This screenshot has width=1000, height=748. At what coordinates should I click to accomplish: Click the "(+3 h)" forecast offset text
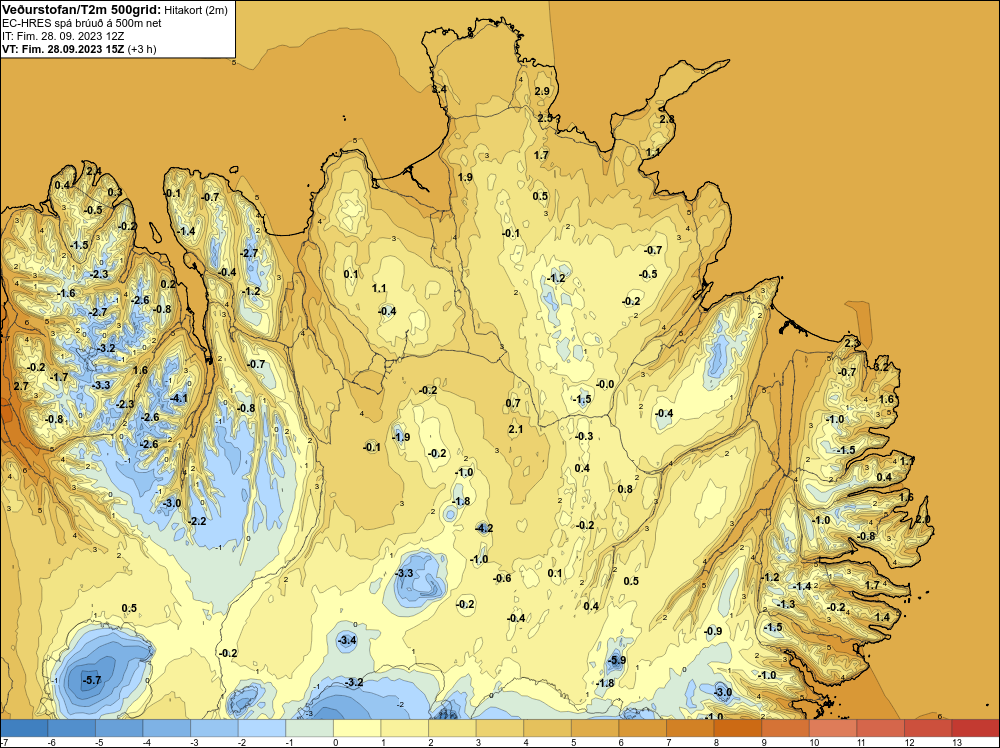coord(142,49)
